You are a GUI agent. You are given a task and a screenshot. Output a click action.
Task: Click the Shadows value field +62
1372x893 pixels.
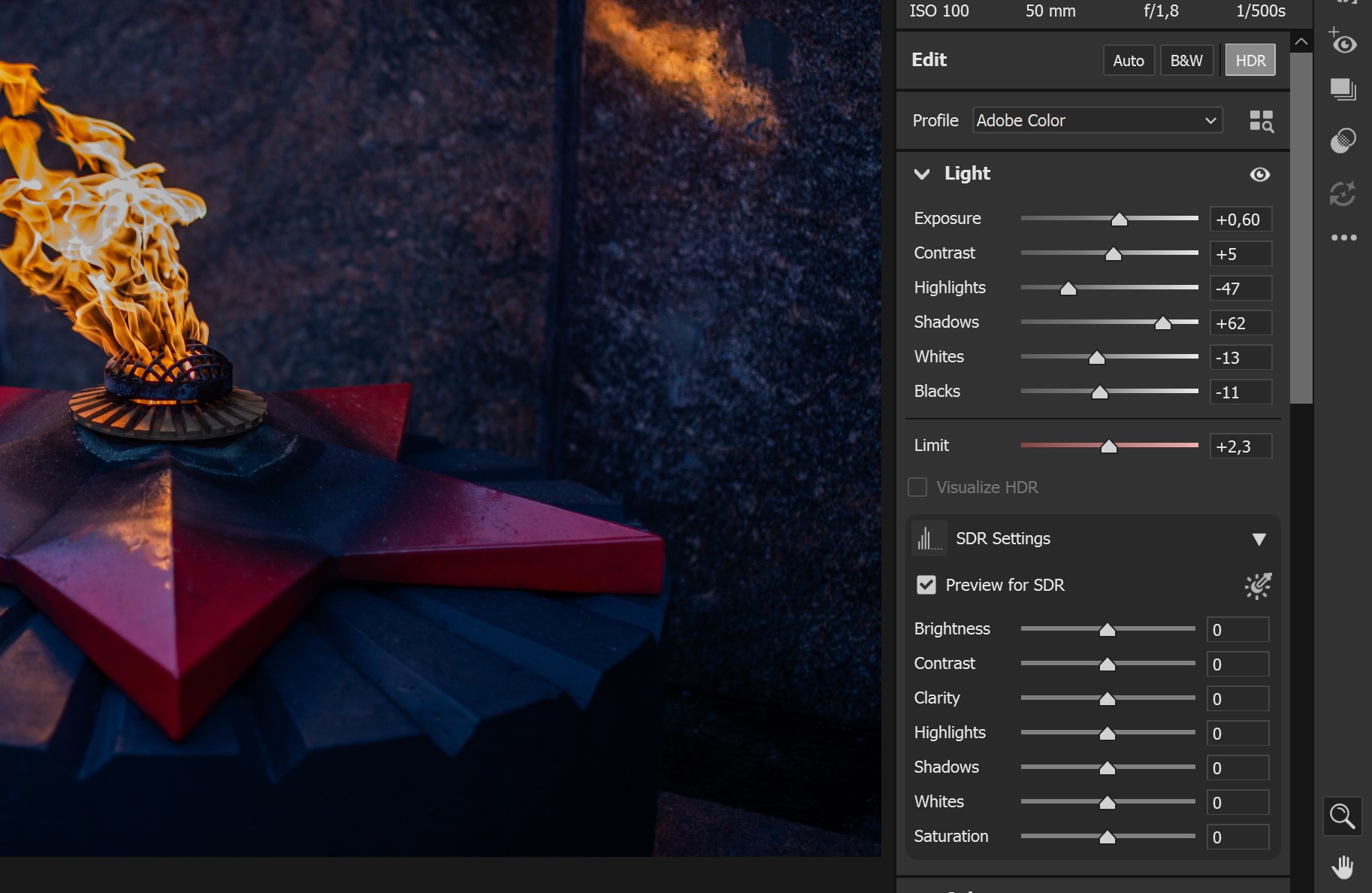click(1240, 323)
